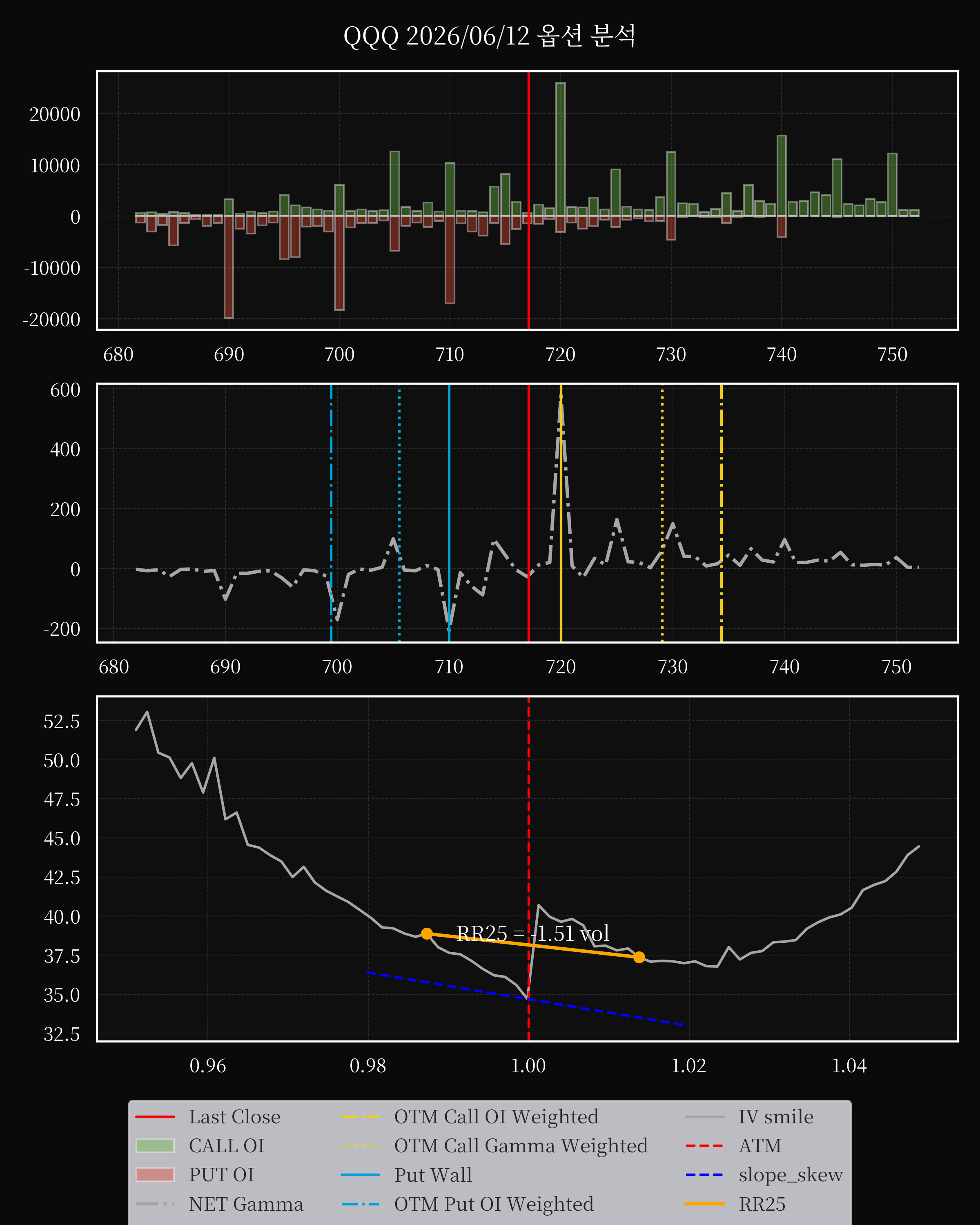Viewport: 980px width, 1225px height.
Task: Click the large red put bar at 700
Action: coord(339,263)
